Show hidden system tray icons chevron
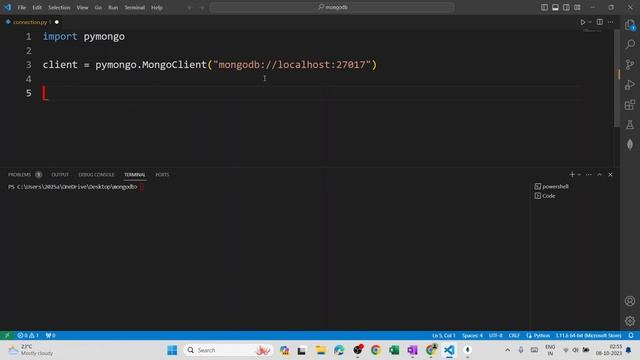The height and width of the screenshot is (360, 640). [x=507, y=350]
